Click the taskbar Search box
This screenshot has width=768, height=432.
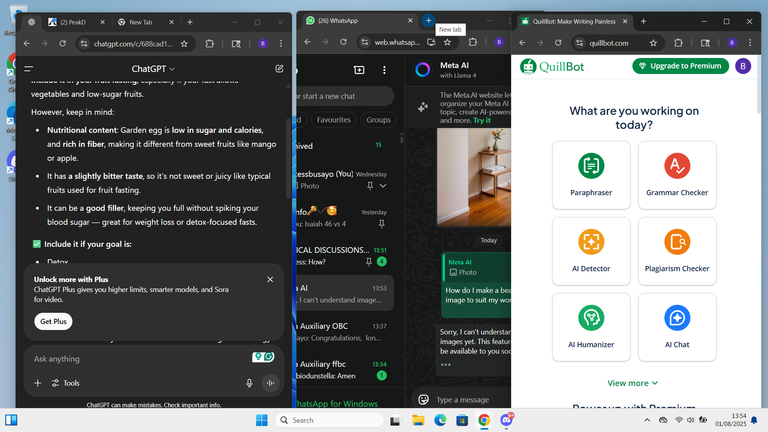pos(329,420)
